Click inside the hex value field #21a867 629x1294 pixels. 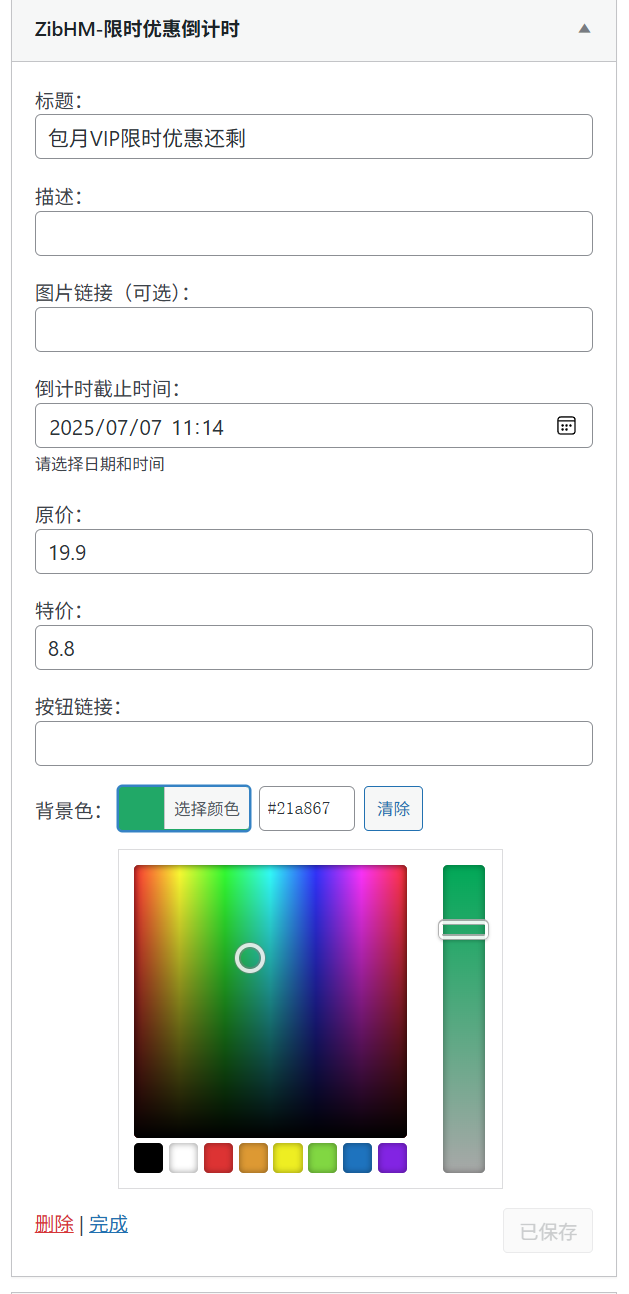tap(306, 808)
